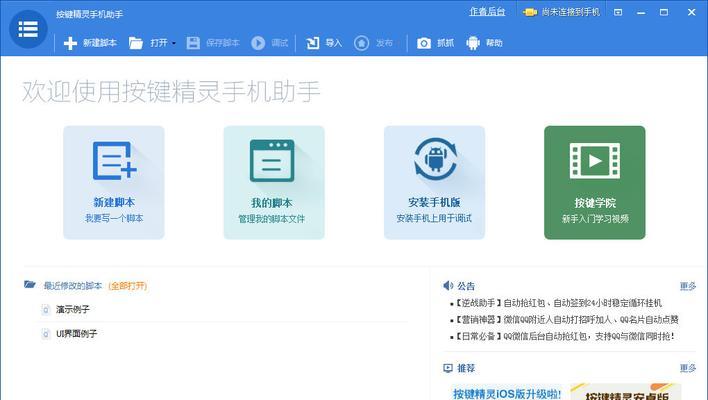Open the 【逆战助手】 announcement
This screenshot has height=400, width=708.
point(558,303)
